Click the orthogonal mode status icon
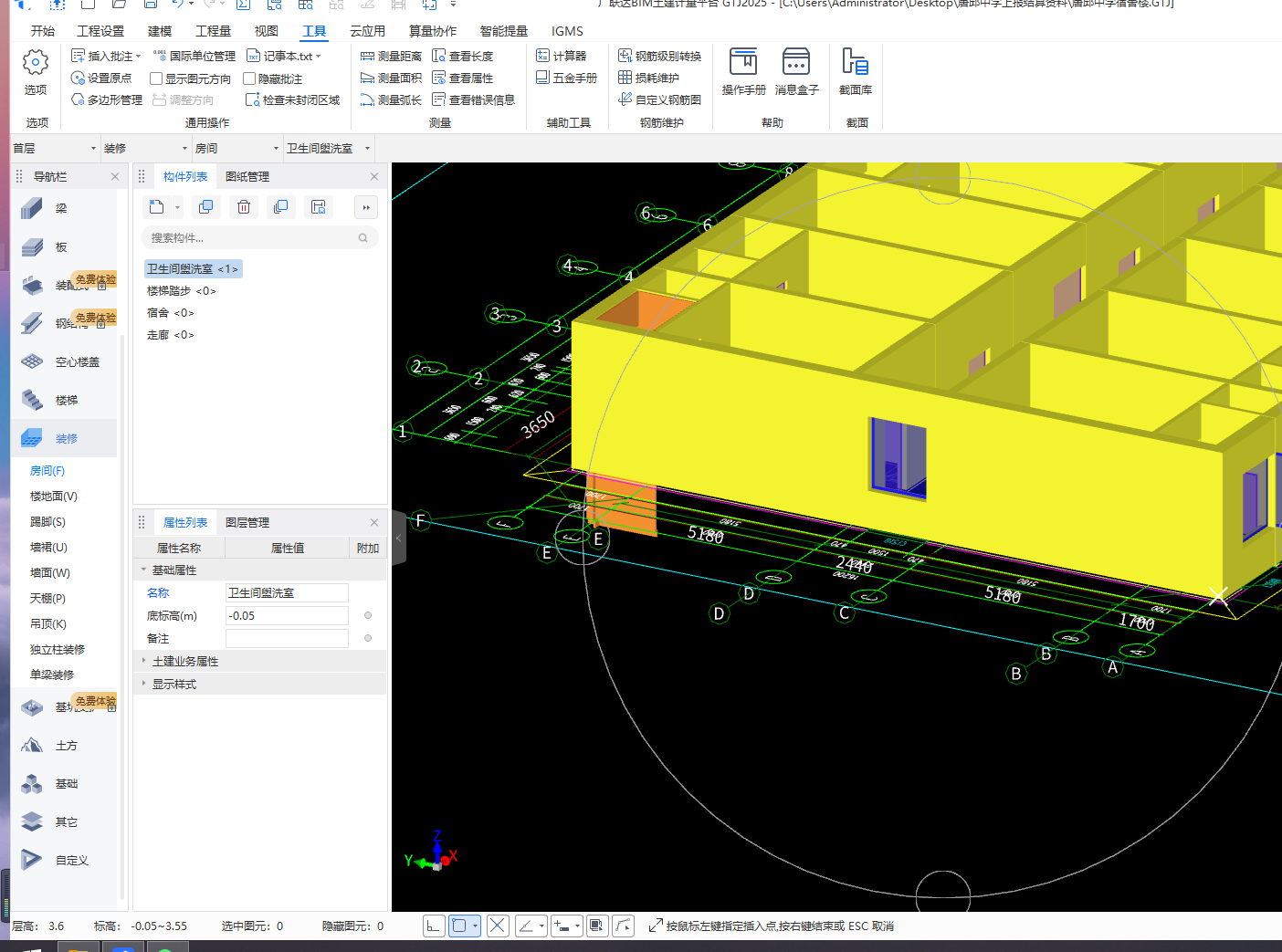1282x952 pixels. (434, 926)
